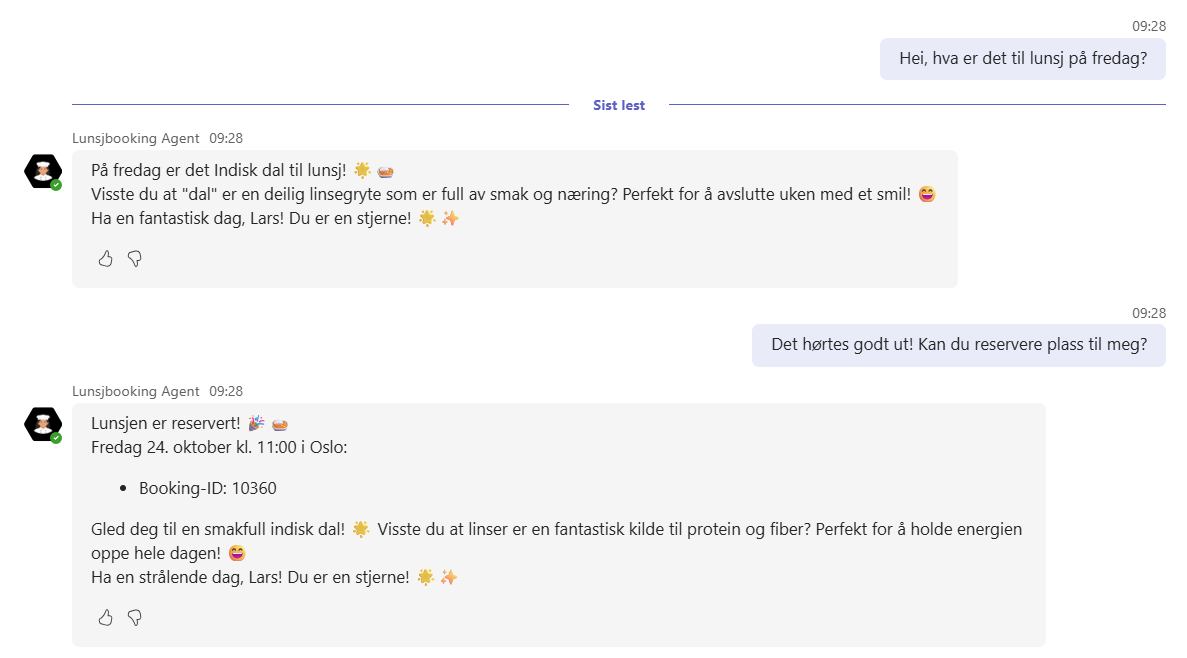1187x658 pixels.
Task: Click the Booking-ID: 10360 bullet text
Action: click(x=207, y=488)
